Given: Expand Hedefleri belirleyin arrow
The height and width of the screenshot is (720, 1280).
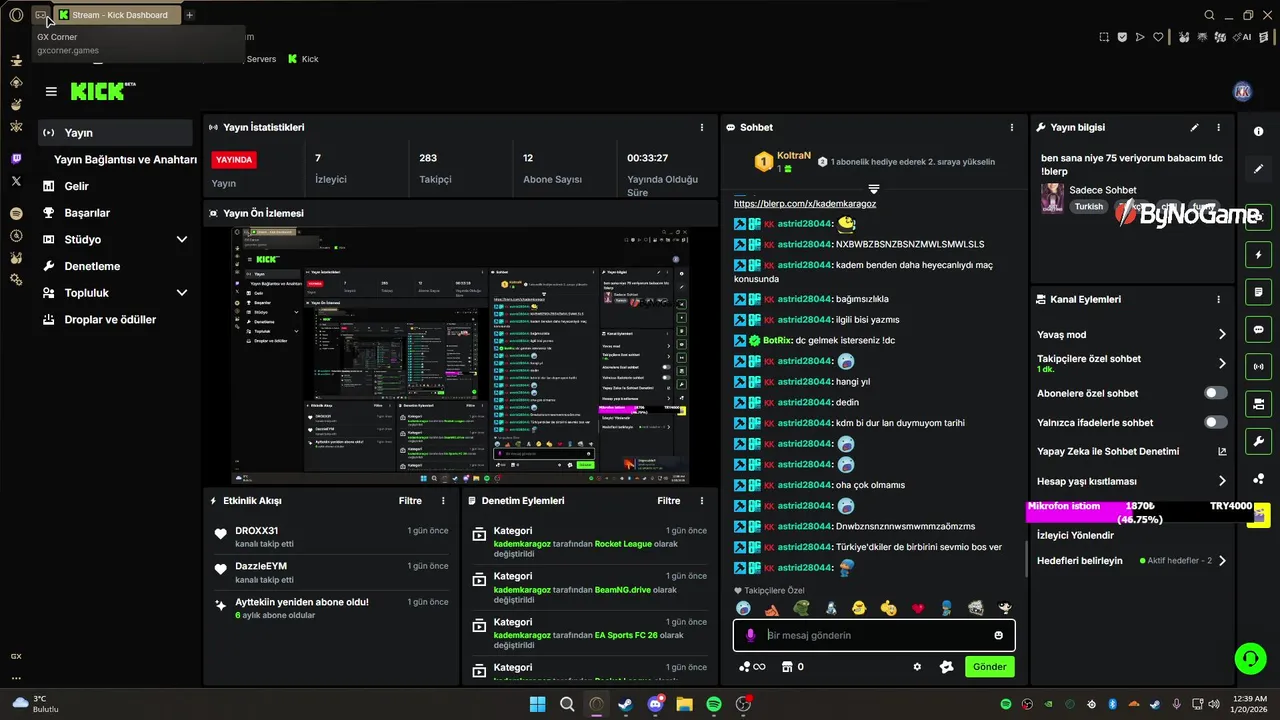Looking at the screenshot, I should click(x=1221, y=561).
